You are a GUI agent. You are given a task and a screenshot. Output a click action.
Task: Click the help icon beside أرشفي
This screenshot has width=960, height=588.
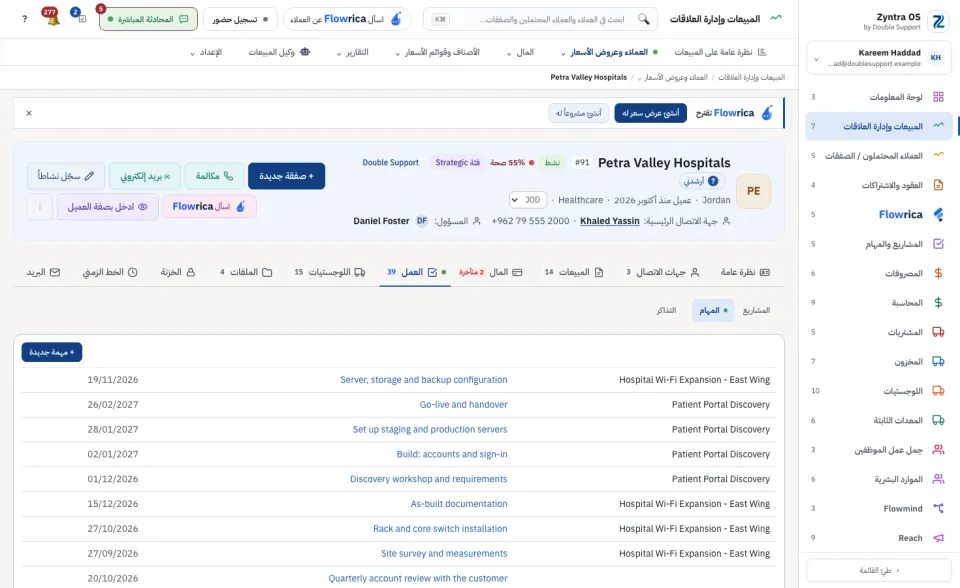click(x=713, y=181)
